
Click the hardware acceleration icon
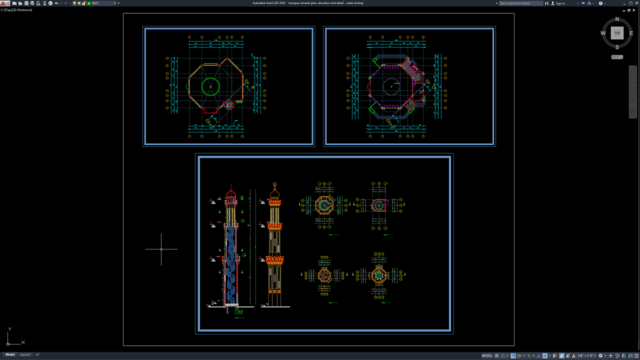pos(624,356)
